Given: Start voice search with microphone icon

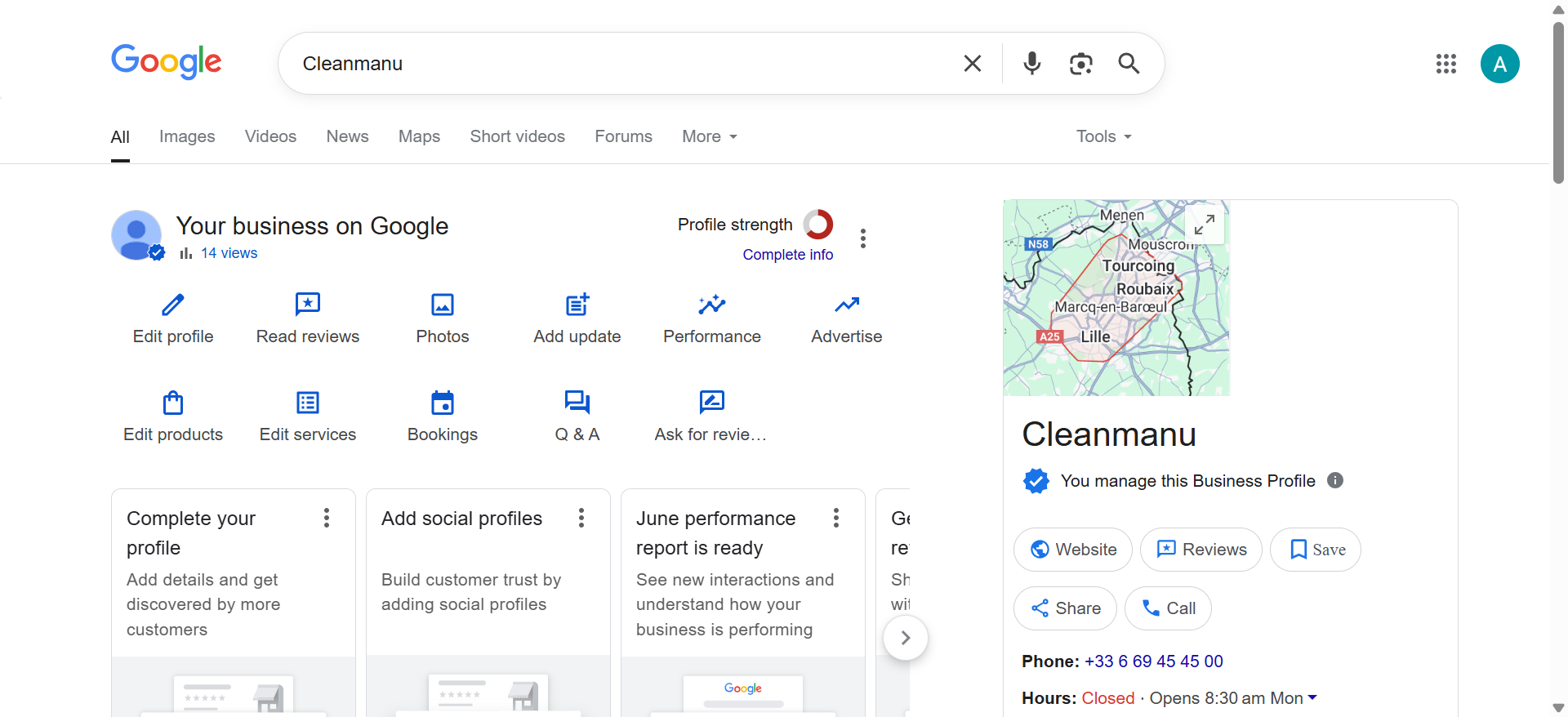Looking at the screenshot, I should 1032,64.
